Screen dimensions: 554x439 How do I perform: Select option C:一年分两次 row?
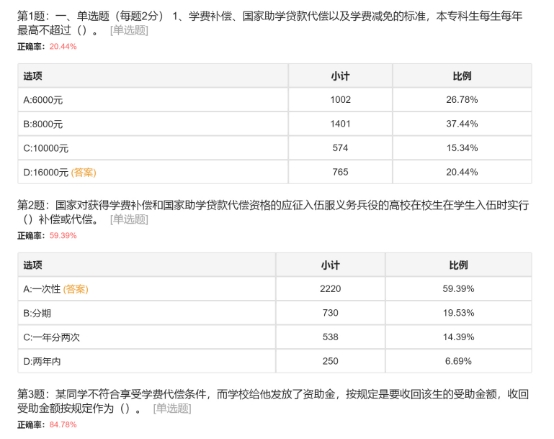point(275,337)
